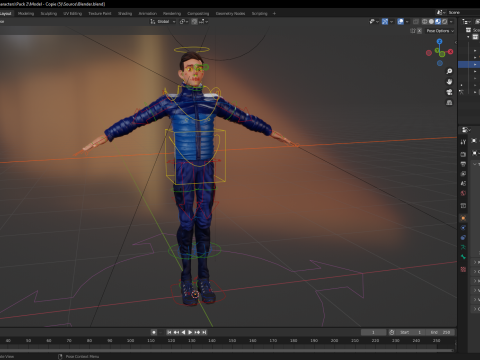
Task: Collapse the viewport sidebar arrow
Action: tap(455, 42)
